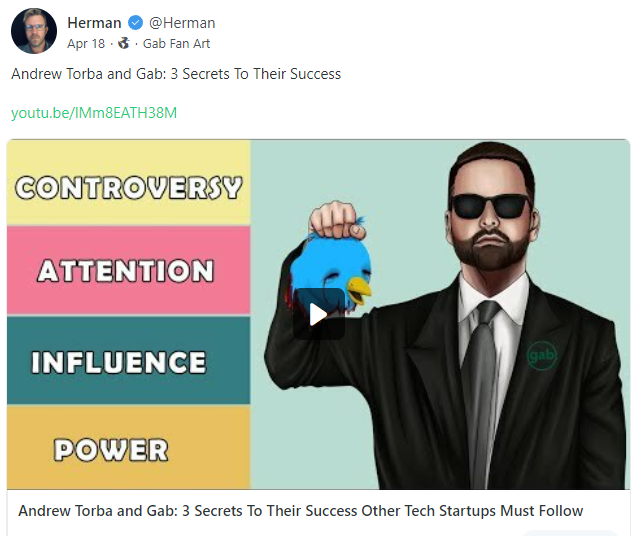Image resolution: width=637 pixels, height=536 pixels.
Task: Click the POWER orange panel in thumbnail
Action: point(128,447)
